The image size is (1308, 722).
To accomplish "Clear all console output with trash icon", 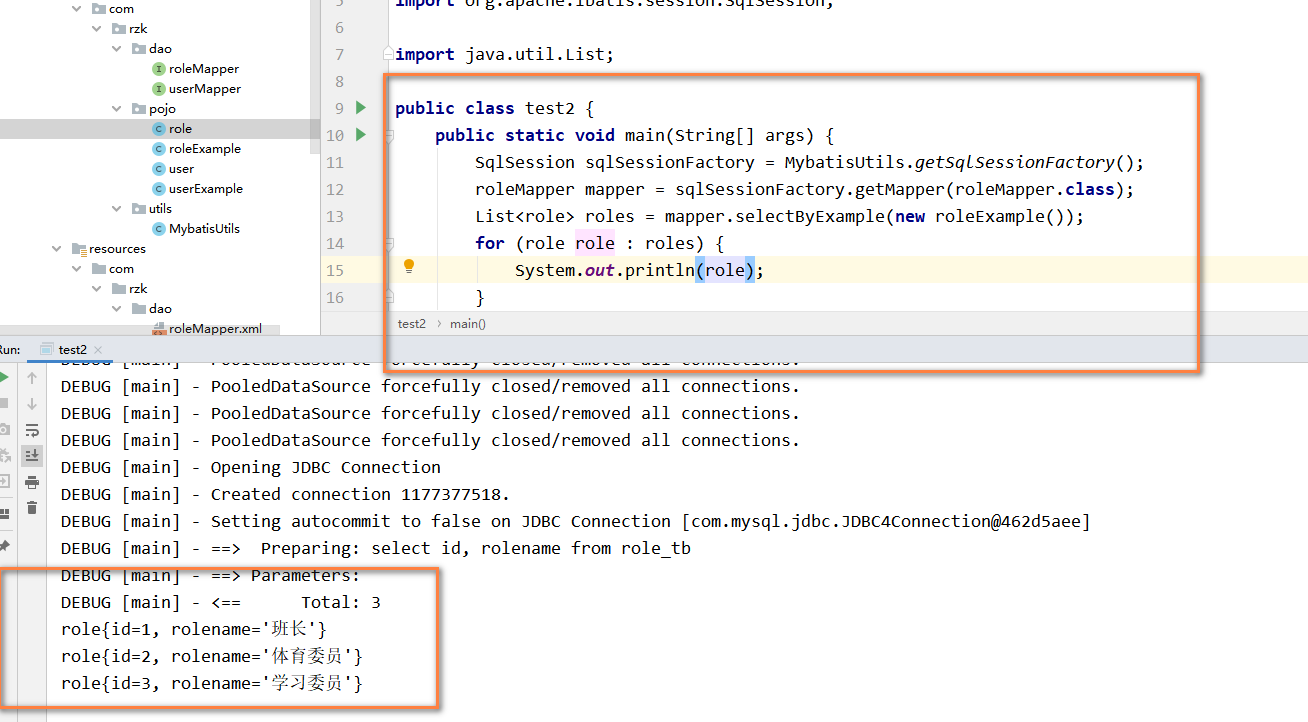I will (32, 508).
